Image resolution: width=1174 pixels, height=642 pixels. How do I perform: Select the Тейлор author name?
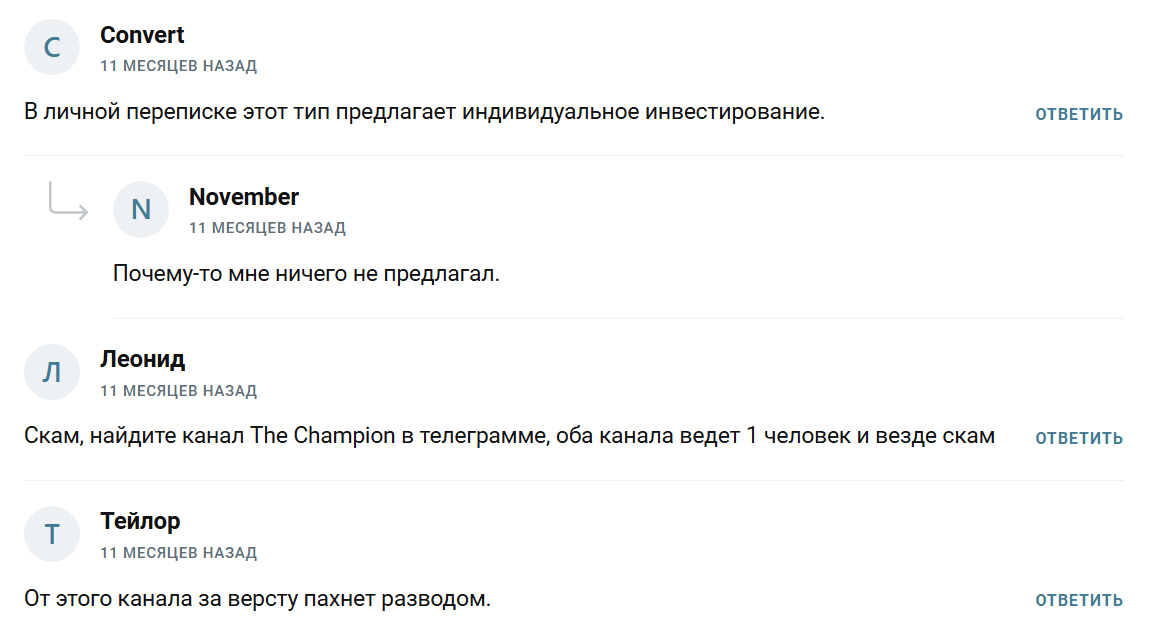140,521
